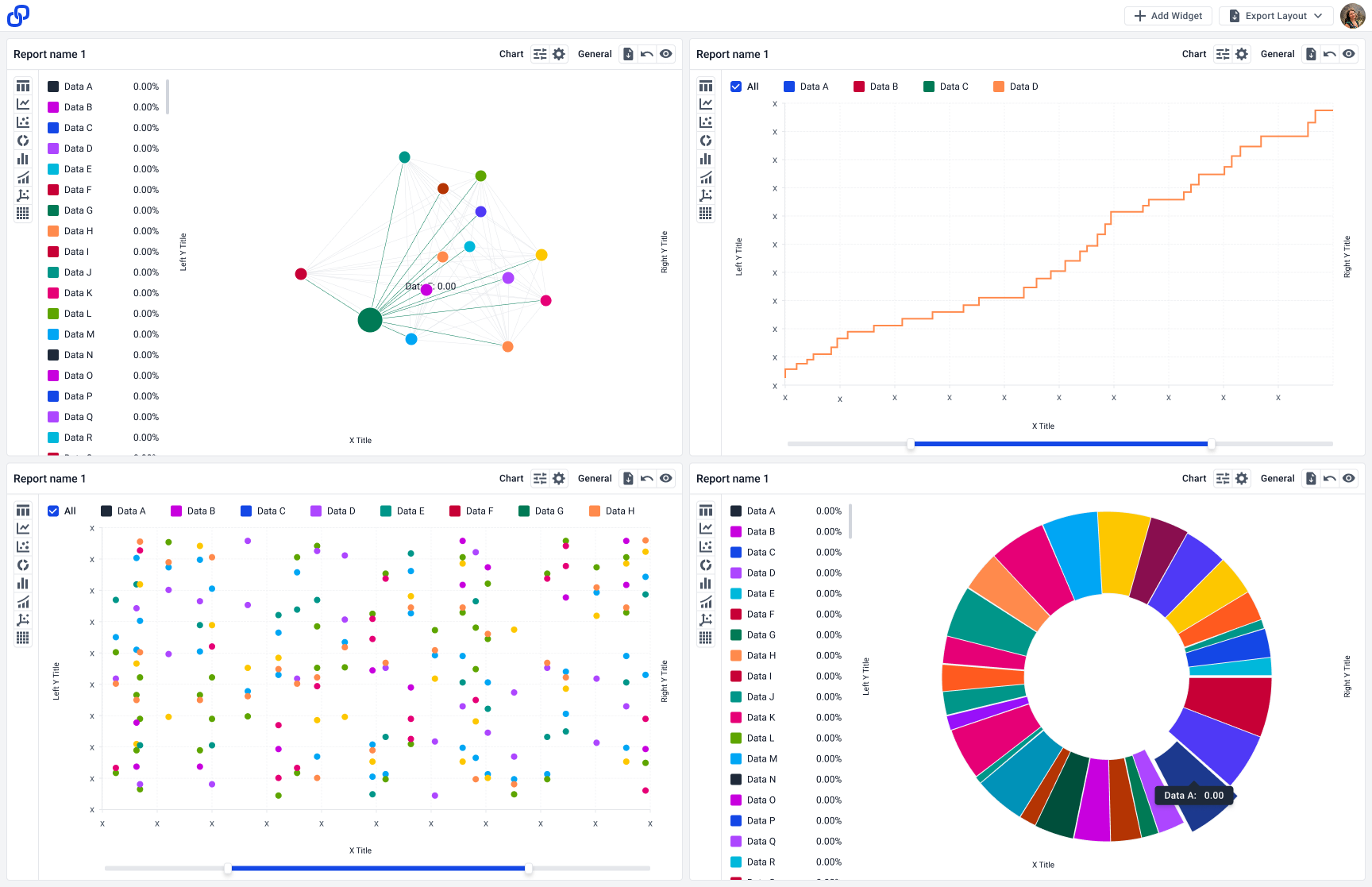
Task: Select network graph icon in step line widget sidebar
Action: pyautogui.click(x=706, y=195)
